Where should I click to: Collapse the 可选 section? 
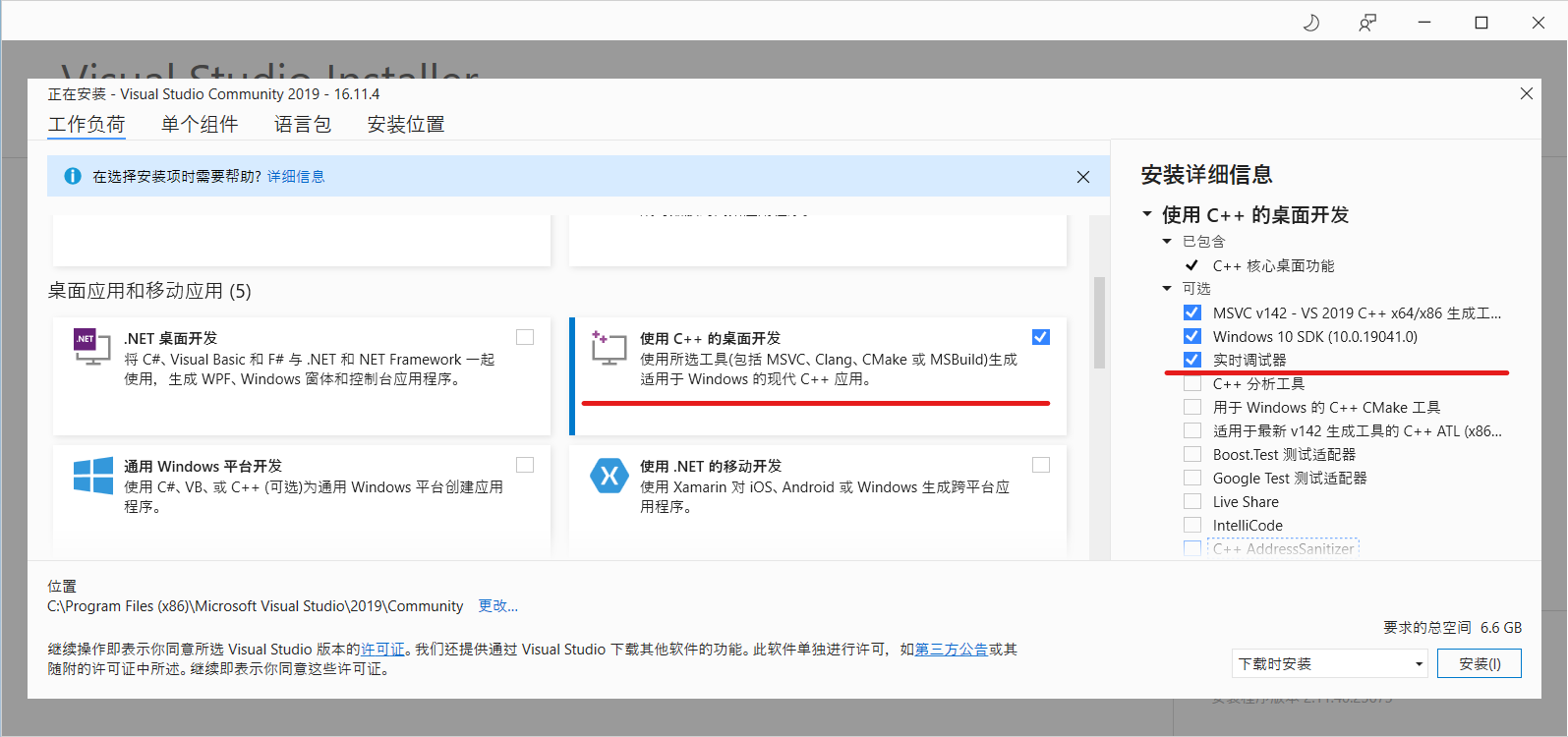tap(1167, 289)
